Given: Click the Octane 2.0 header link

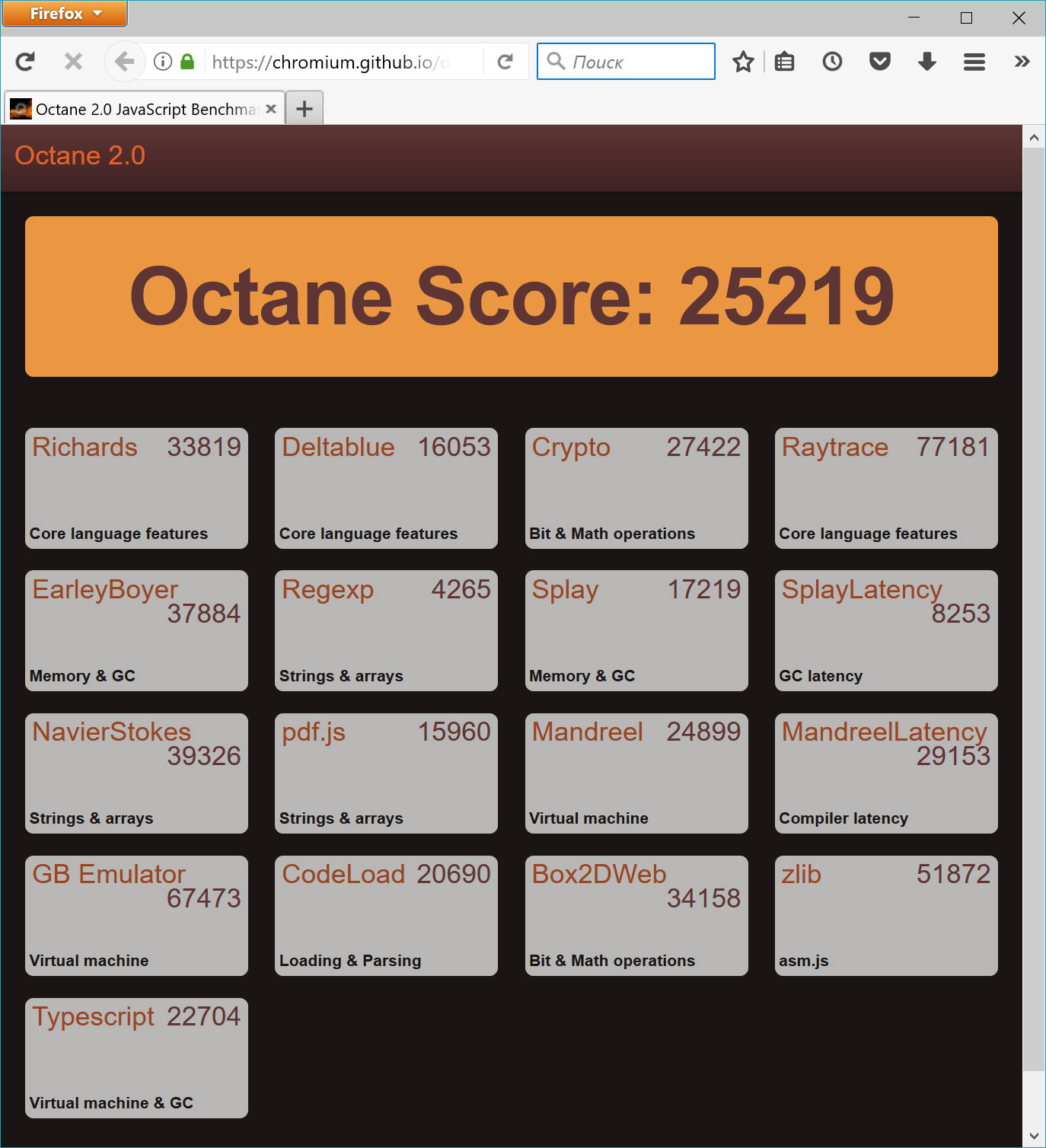Looking at the screenshot, I should pyautogui.click(x=80, y=155).
